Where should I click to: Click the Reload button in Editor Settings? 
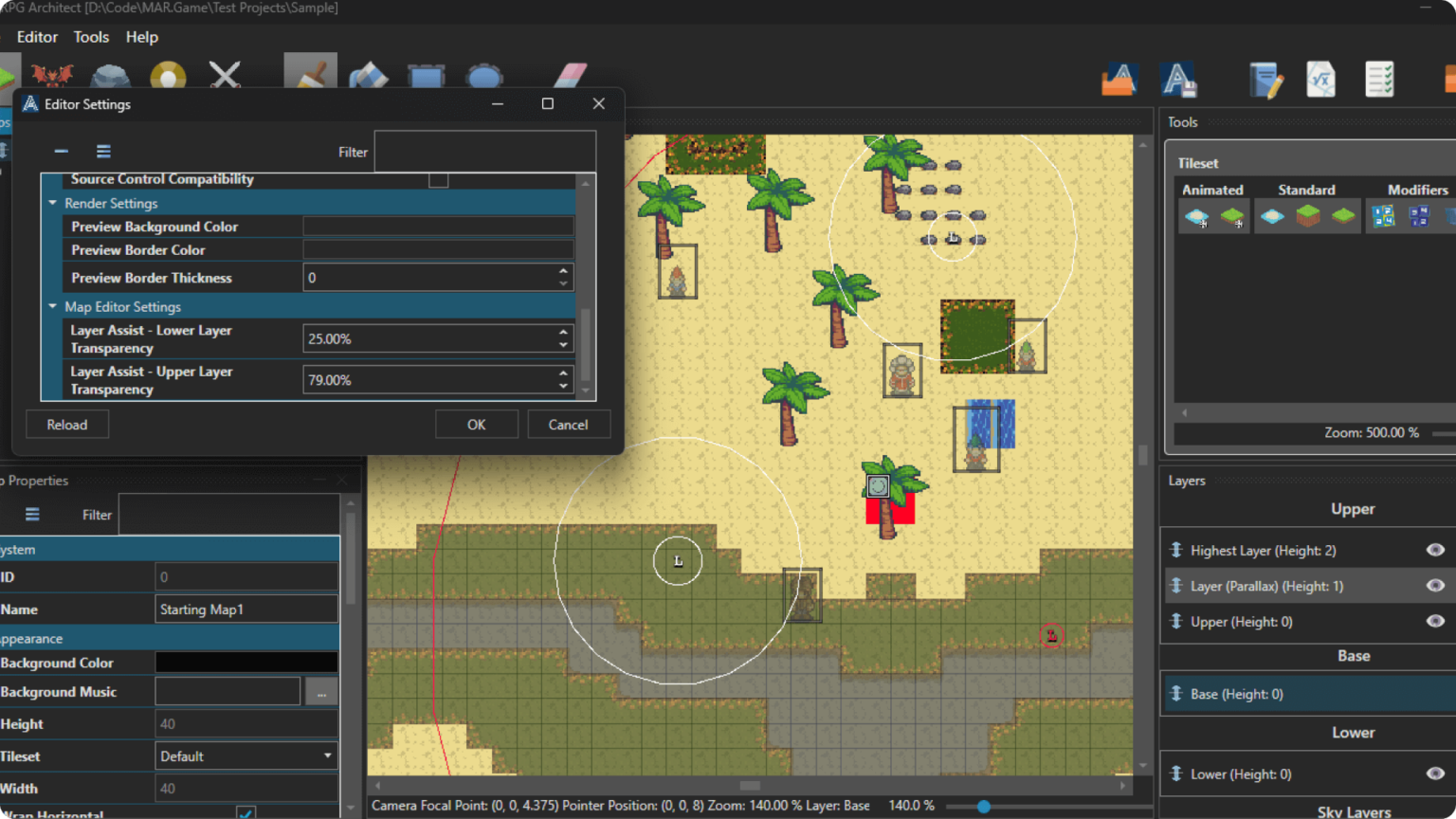(67, 424)
